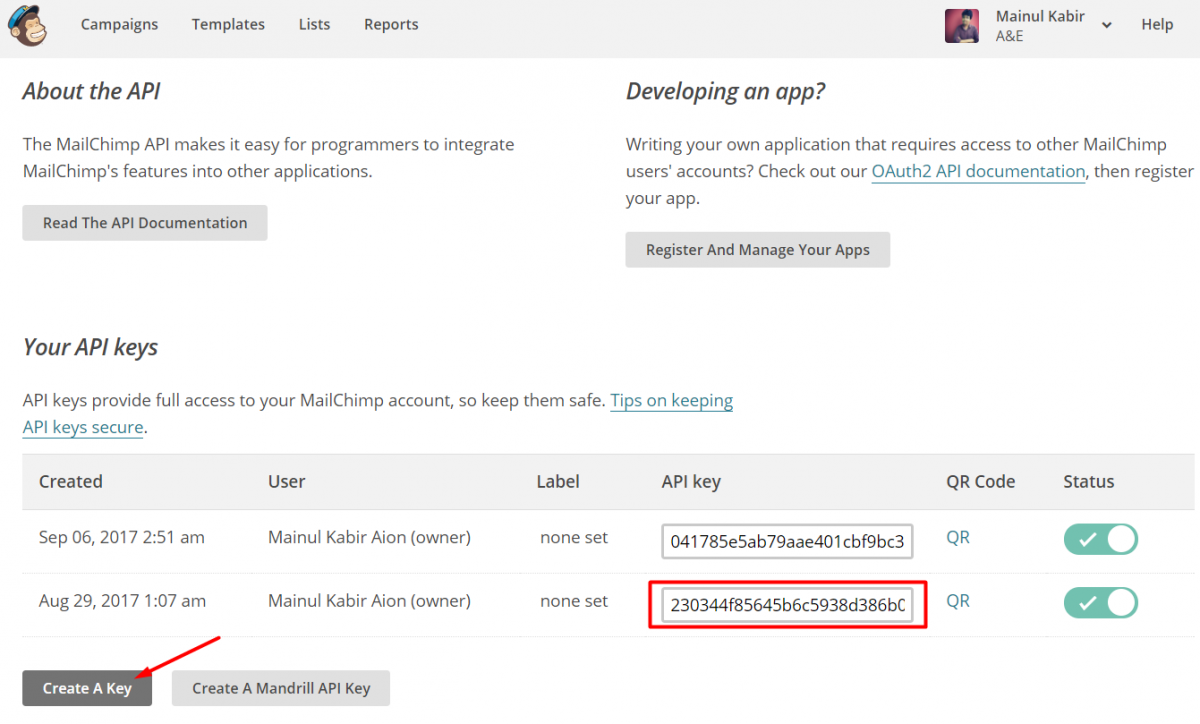
Task: Select the Freddie head icon in the top bar
Action: 27,25
